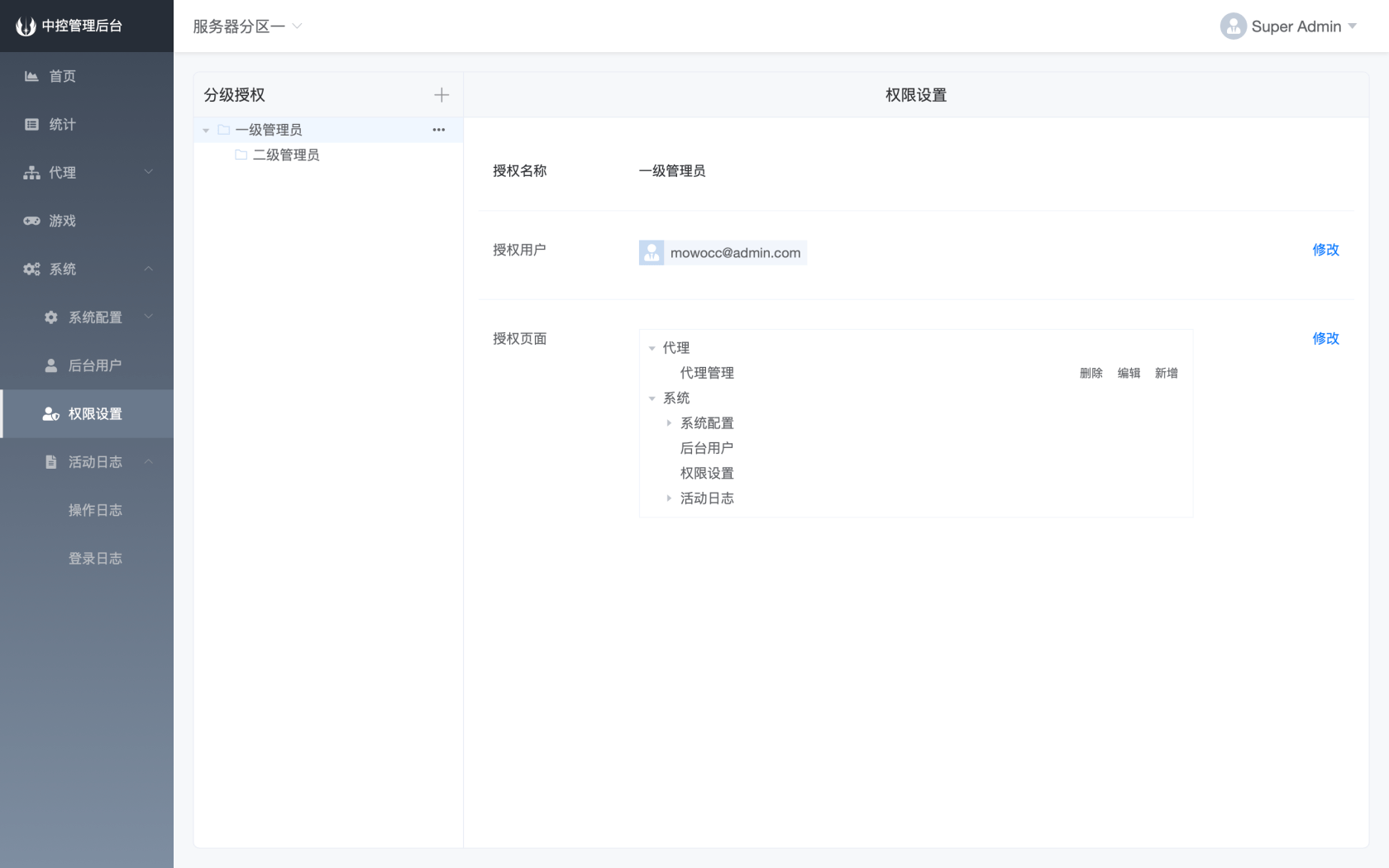Click the 系统 gears icon
The width and height of the screenshot is (1389, 868).
(x=31, y=269)
